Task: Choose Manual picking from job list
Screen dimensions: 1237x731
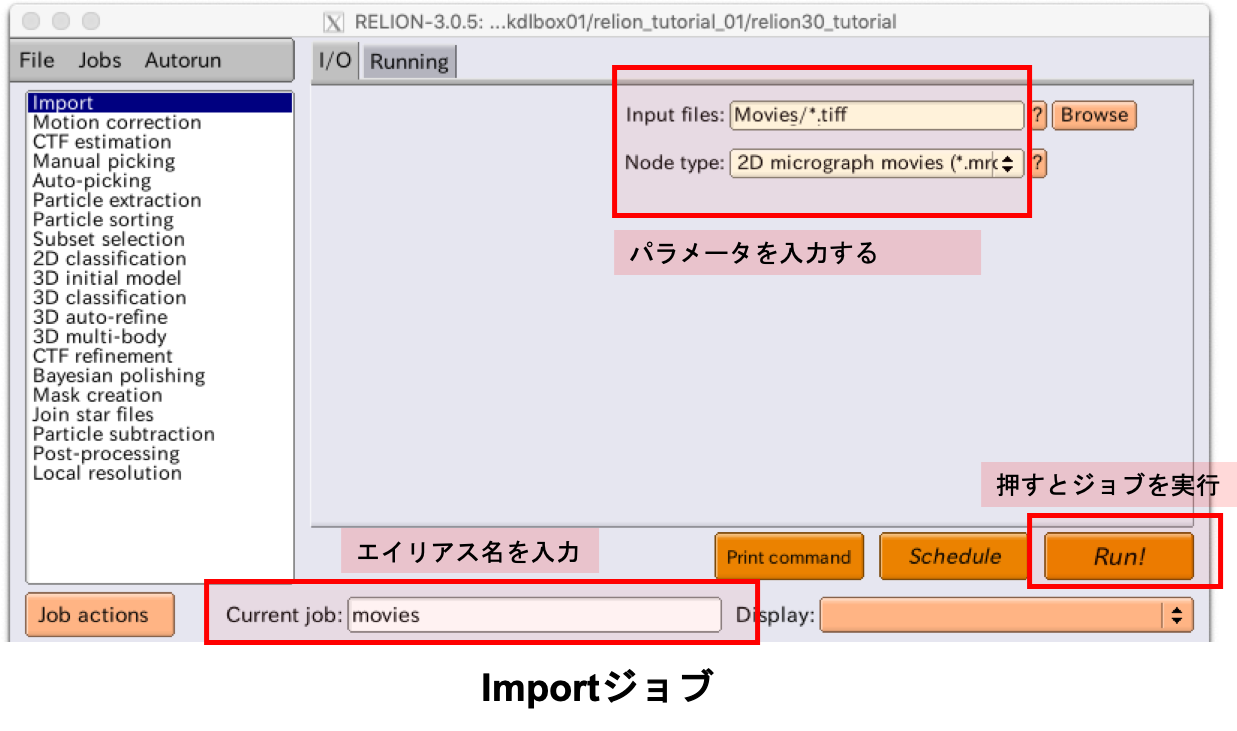Action: tap(161, 162)
